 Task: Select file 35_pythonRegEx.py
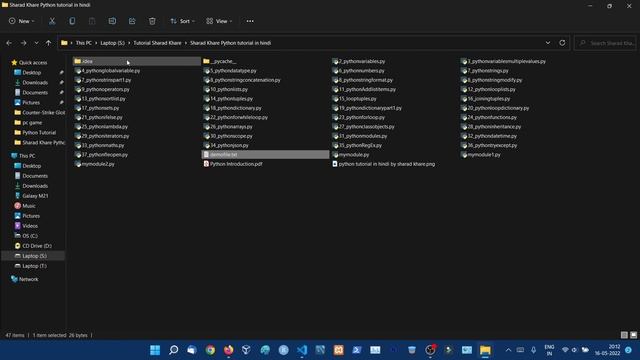click(x=360, y=146)
